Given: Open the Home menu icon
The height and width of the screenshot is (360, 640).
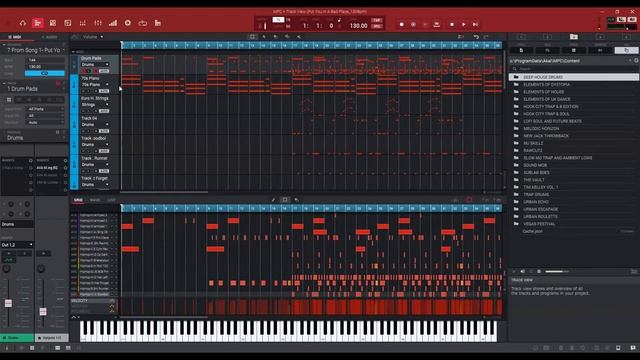Looking at the screenshot, I should (23, 23).
